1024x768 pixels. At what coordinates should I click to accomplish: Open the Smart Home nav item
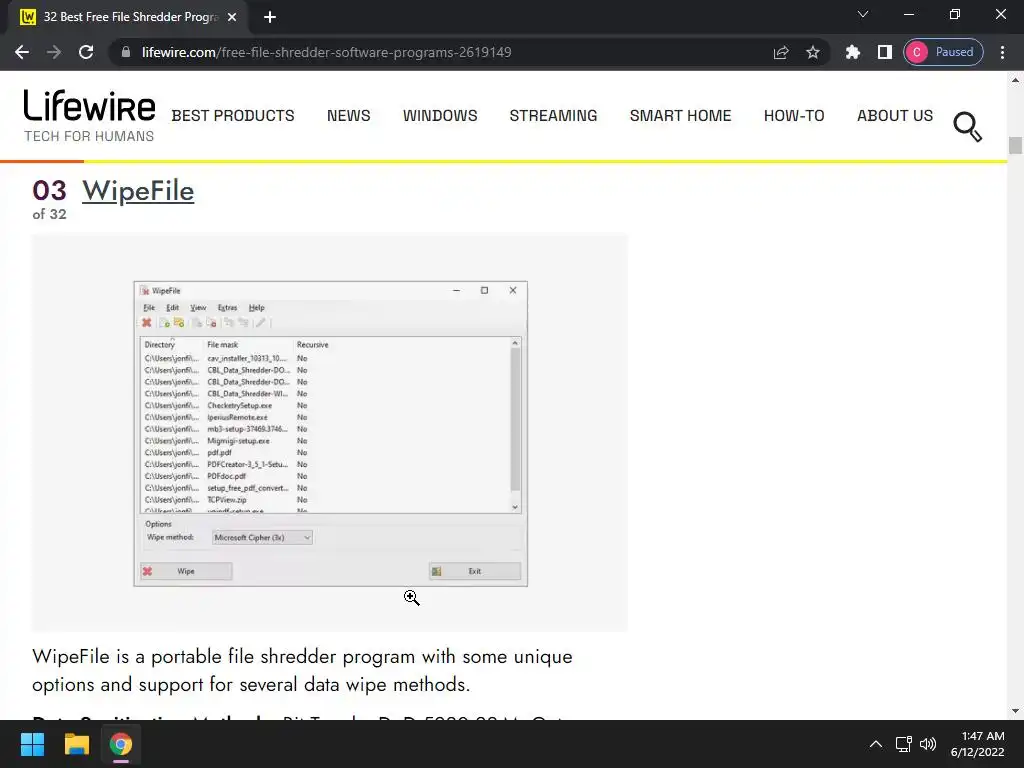click(680, 116)
